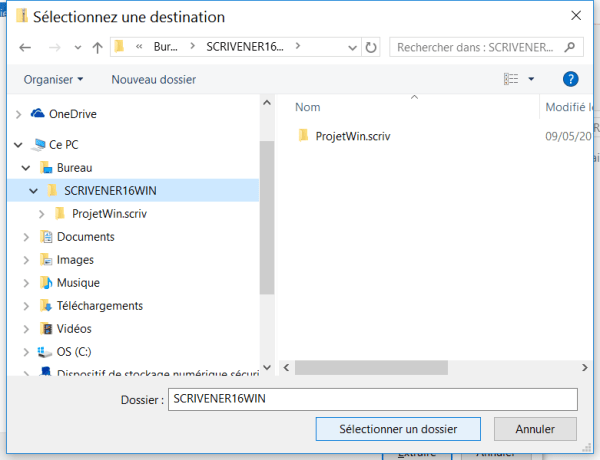
Task: Go back using the left arrow
Action: pyautogui.click(x=25, y=47)
